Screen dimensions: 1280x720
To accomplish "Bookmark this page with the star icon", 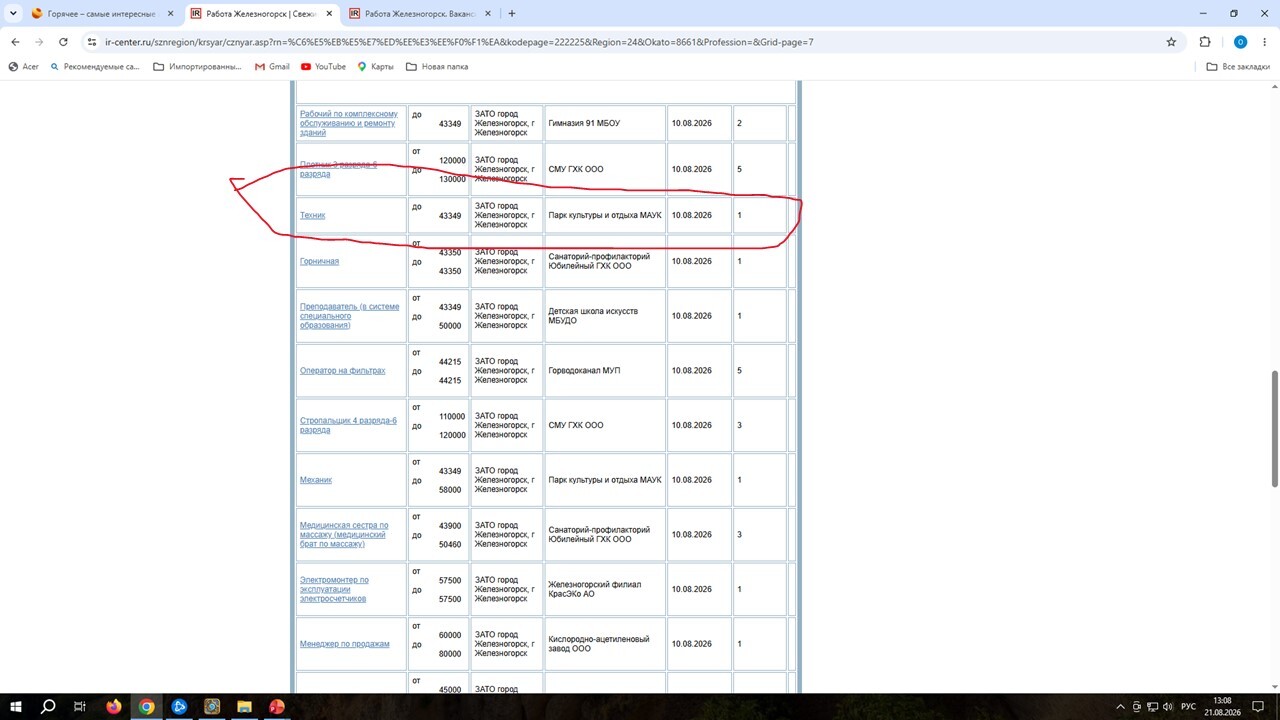I will point(1171,42).
